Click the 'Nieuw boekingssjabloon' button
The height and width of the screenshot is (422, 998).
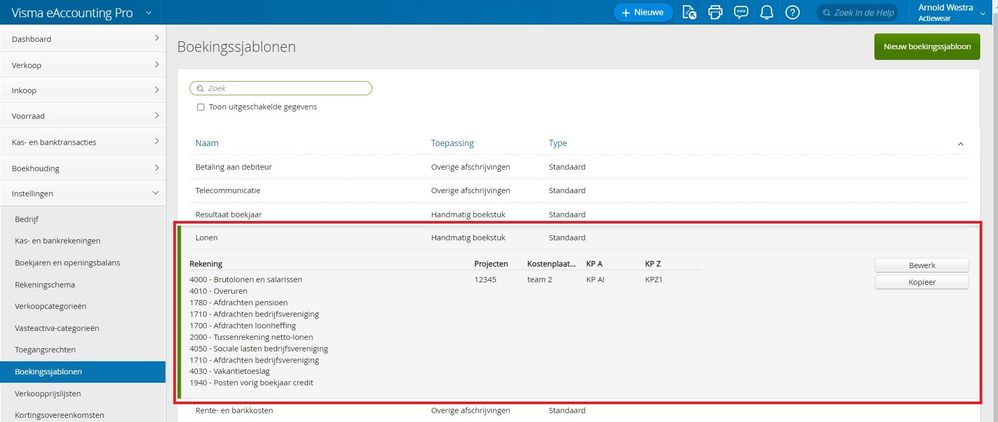coord(926,46)
